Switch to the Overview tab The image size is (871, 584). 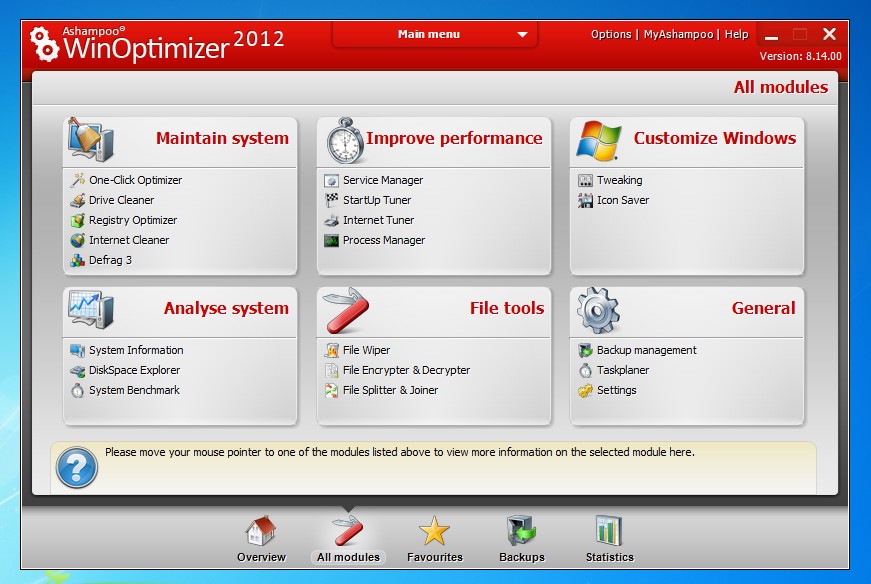tap(261, 540)
